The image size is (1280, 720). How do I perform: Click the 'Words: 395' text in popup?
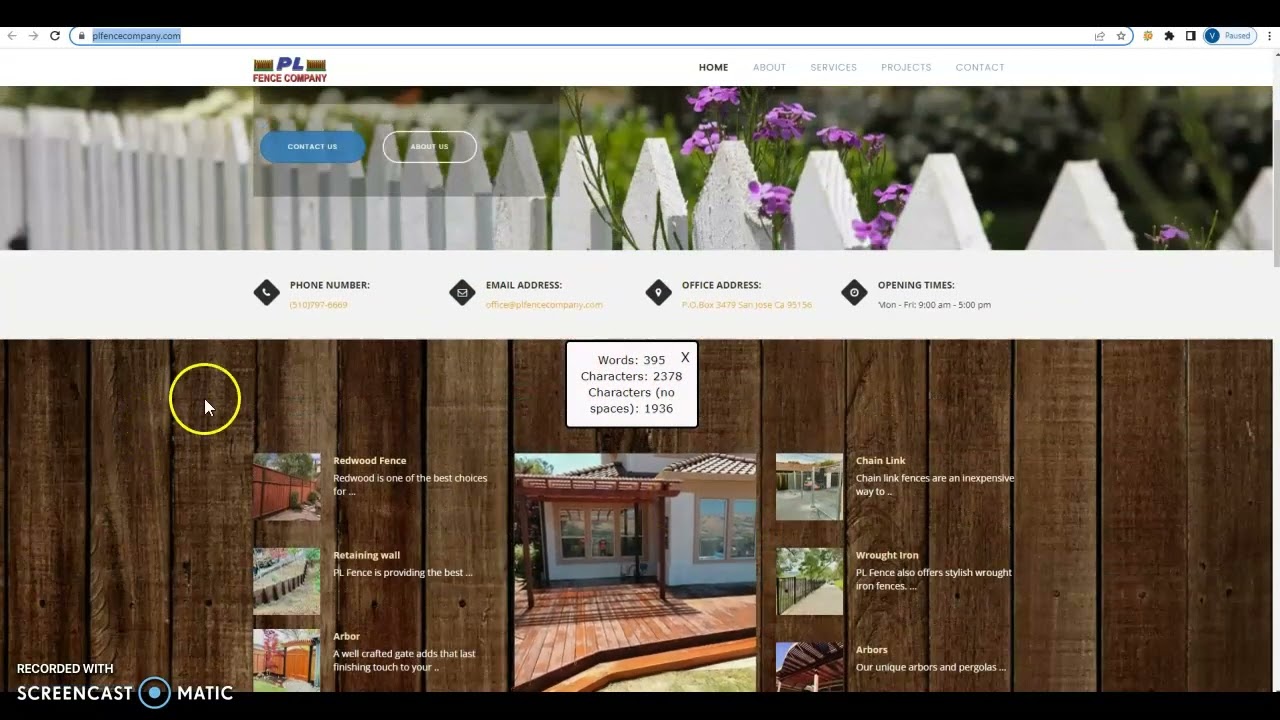click(x=631, y=360)
